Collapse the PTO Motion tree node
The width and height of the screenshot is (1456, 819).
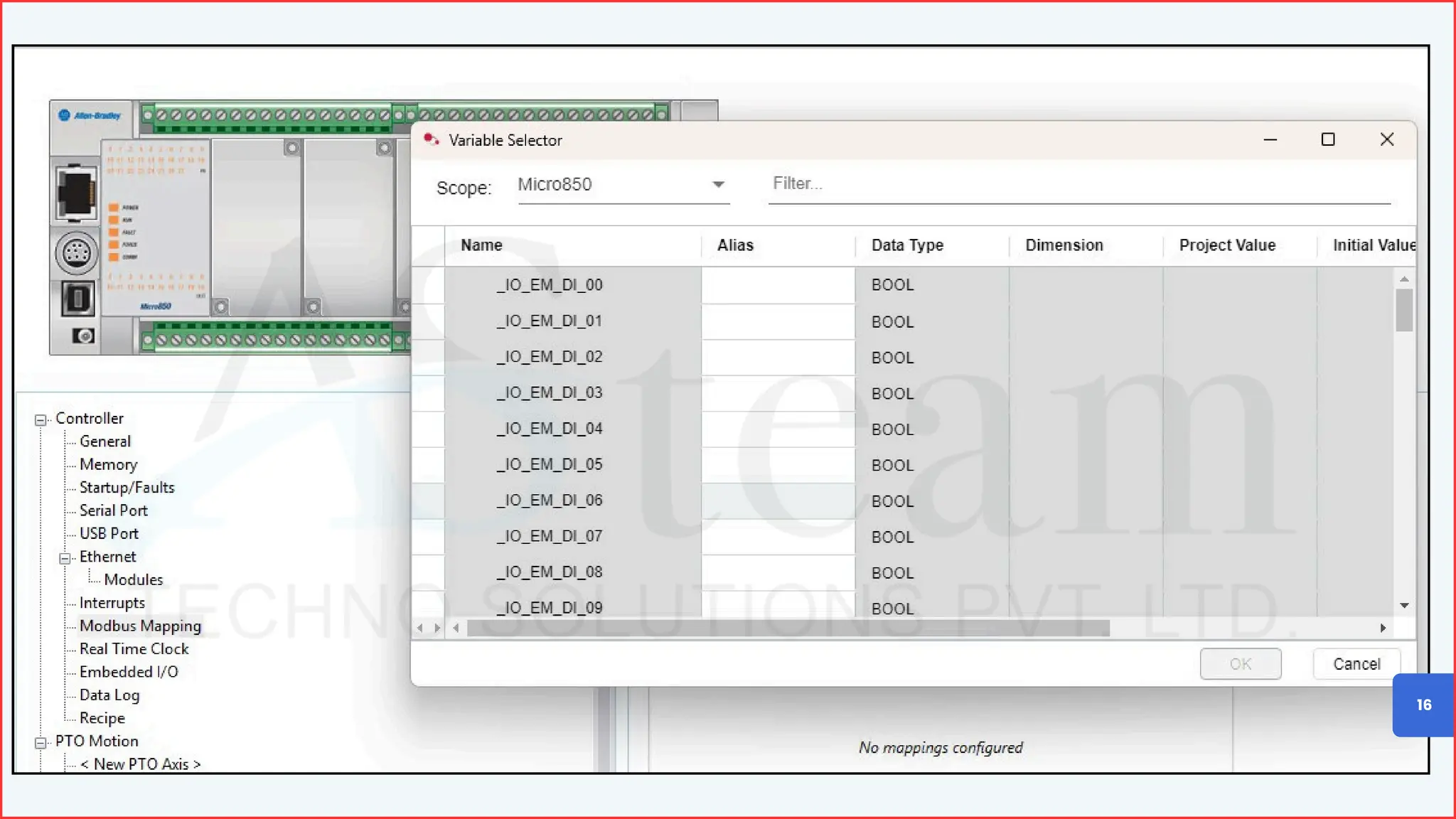[41, 742]
